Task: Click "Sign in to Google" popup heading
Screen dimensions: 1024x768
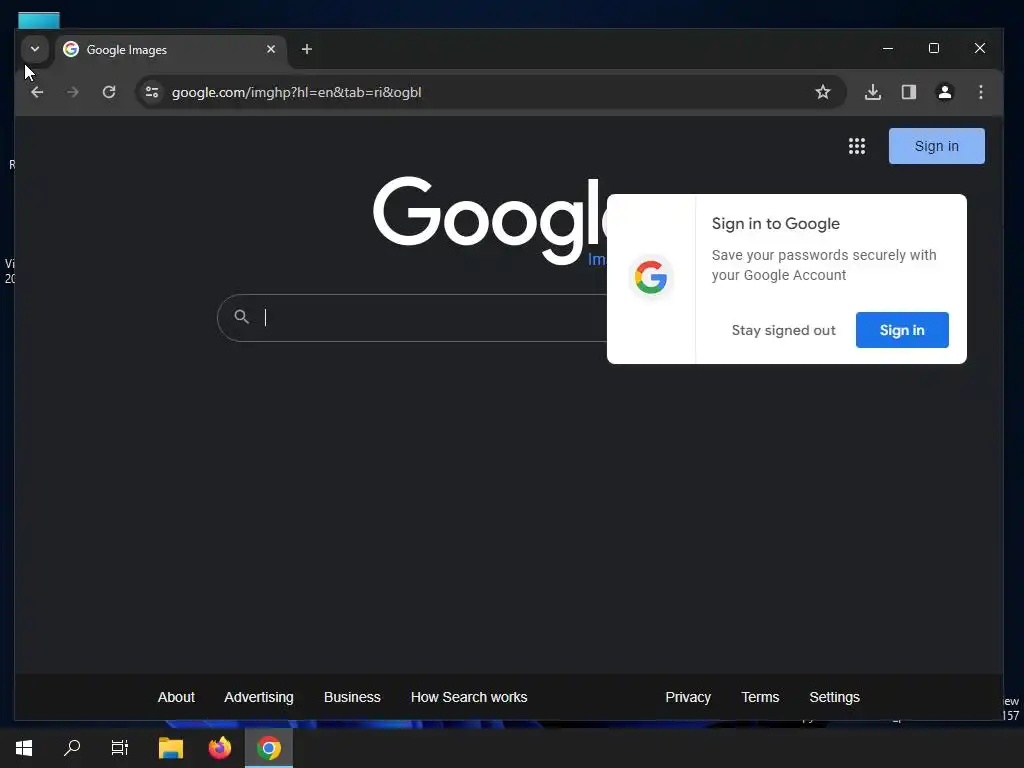Action: click(x=775, y=223)
